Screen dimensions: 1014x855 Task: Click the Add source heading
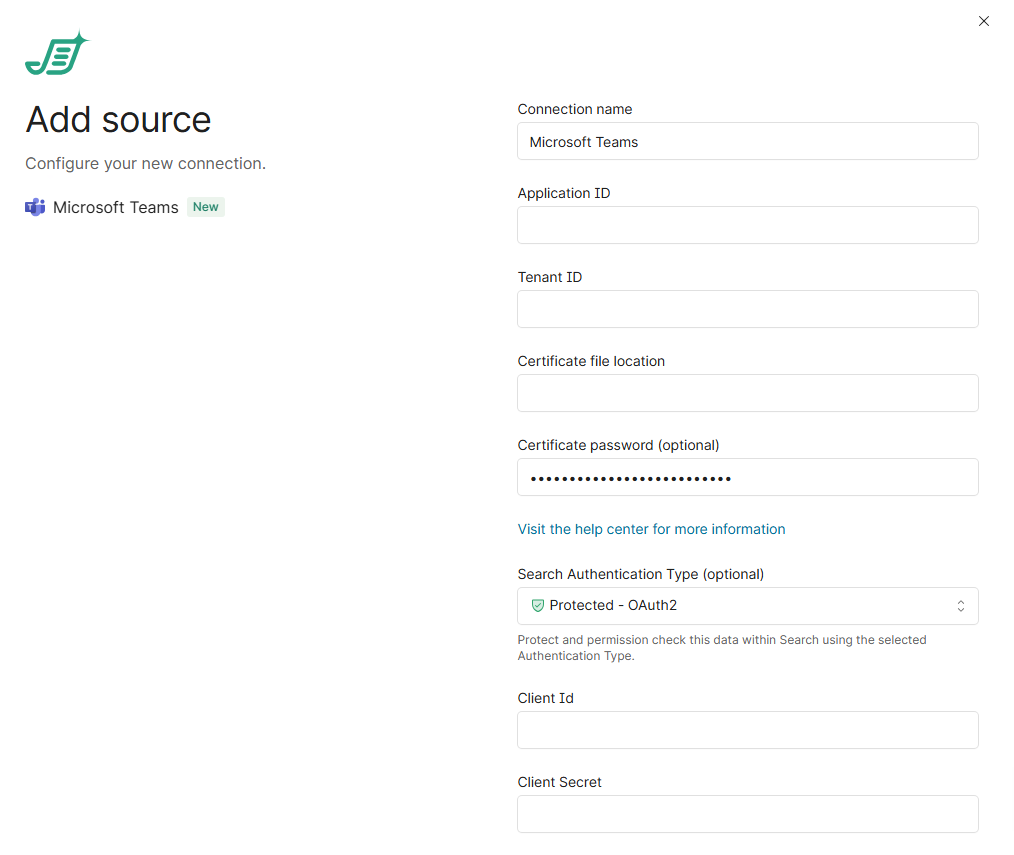118,120
